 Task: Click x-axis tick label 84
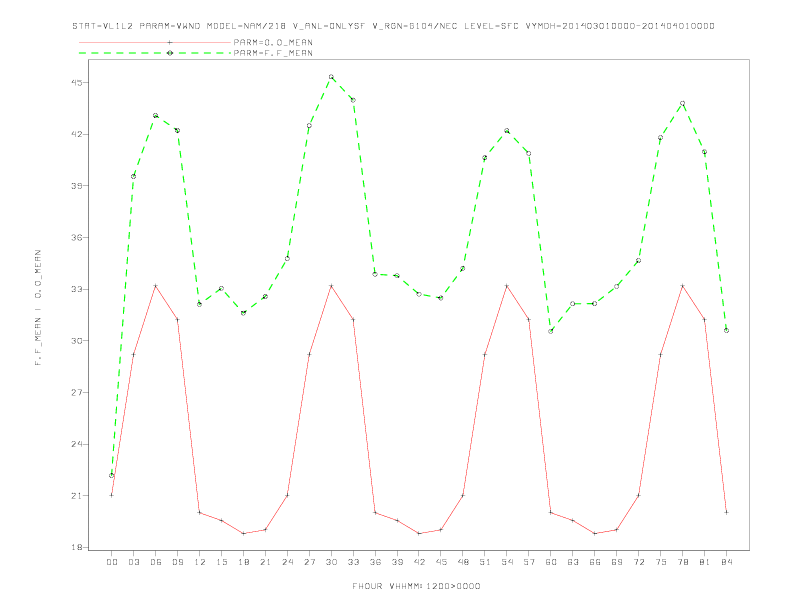click(727, 562)
